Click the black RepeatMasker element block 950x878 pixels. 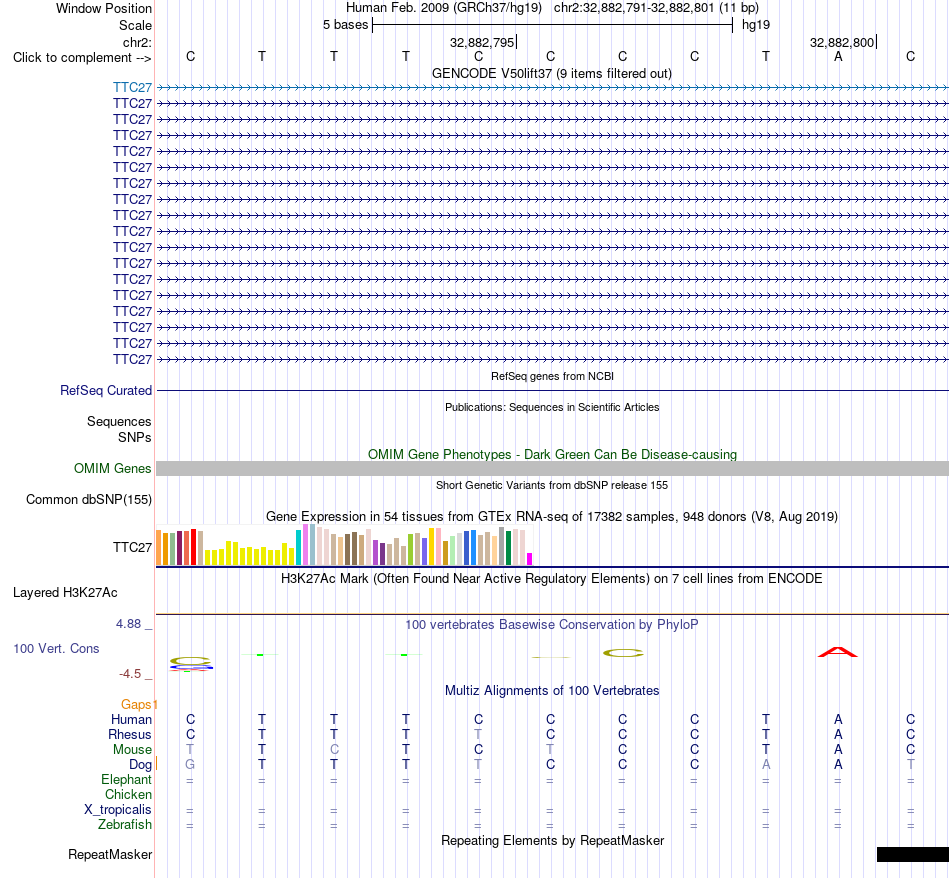click(x=912, y=854)
